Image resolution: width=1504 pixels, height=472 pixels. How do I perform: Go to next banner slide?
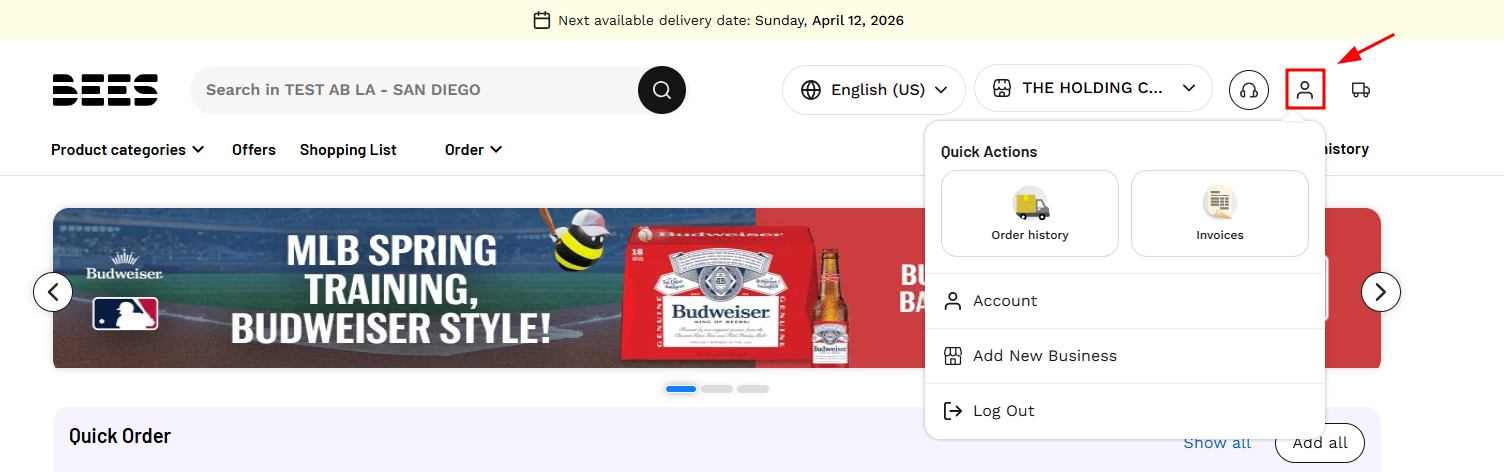[1381, 292]
